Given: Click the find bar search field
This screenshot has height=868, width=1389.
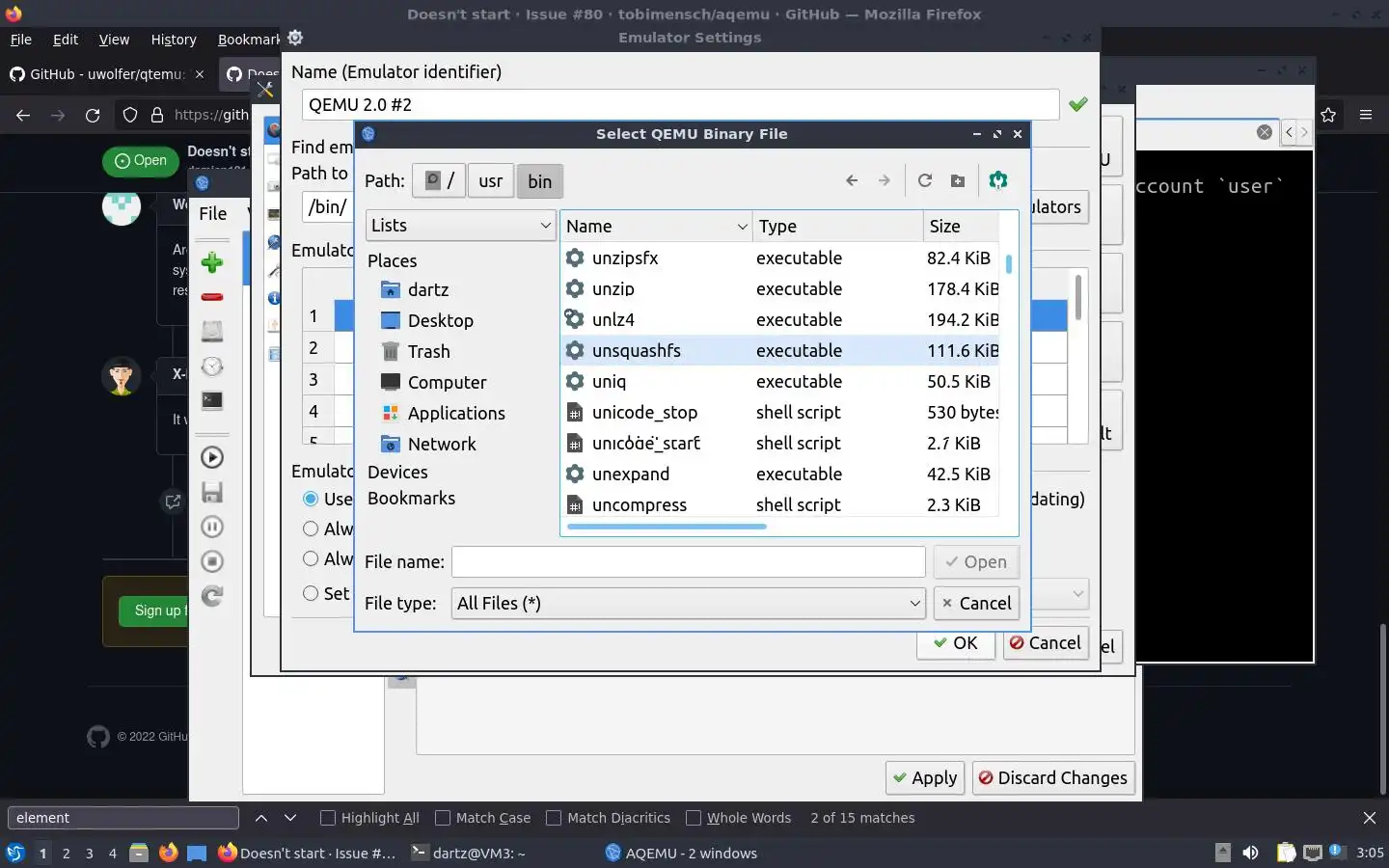Looking at the screenshot, I should pyautogui.click(x=123, y=818).
